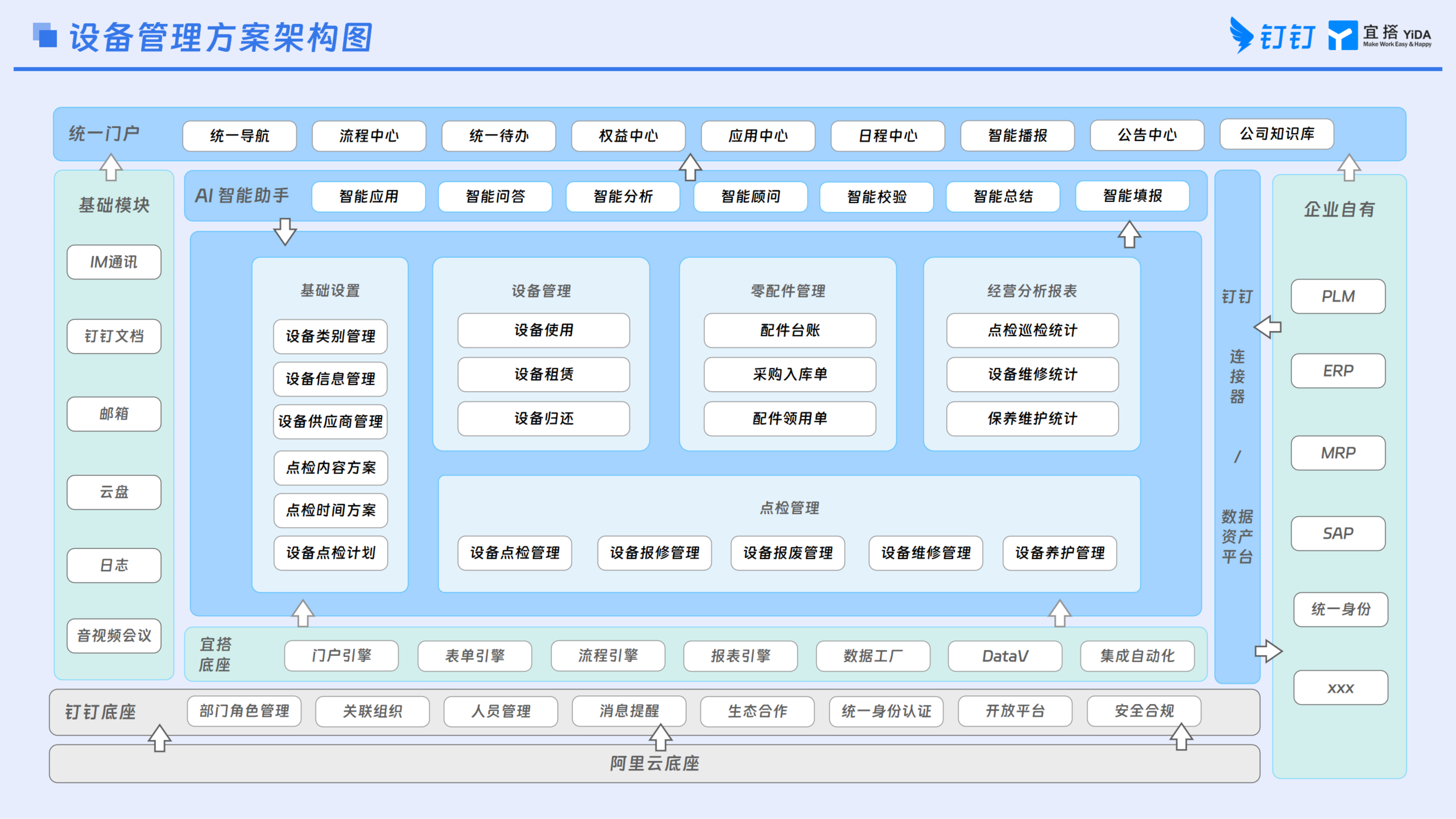Click the 统一待办 box
The height and width of the screenshot is (819, 1456).
coord(499,136)
